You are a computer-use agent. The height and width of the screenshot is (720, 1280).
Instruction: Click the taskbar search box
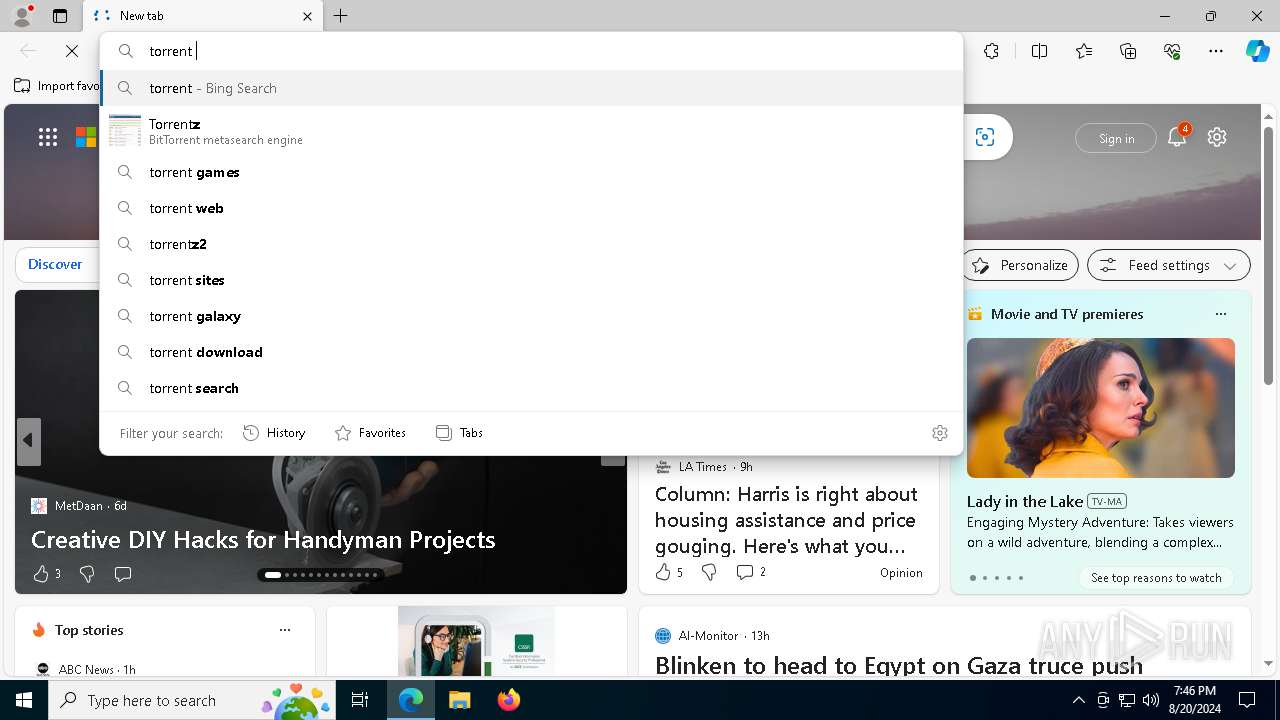193,700
